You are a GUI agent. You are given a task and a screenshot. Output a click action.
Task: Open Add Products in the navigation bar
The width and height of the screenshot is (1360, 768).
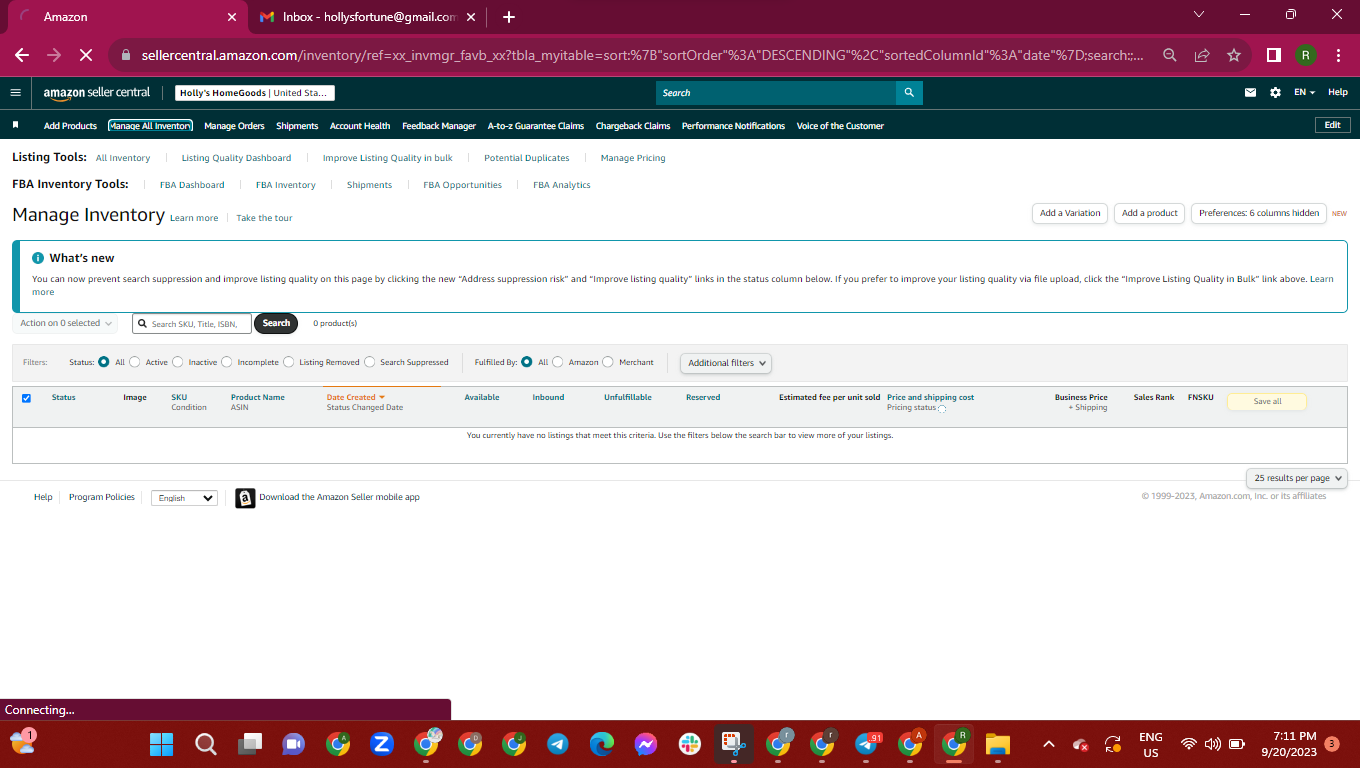pos(70,126)
